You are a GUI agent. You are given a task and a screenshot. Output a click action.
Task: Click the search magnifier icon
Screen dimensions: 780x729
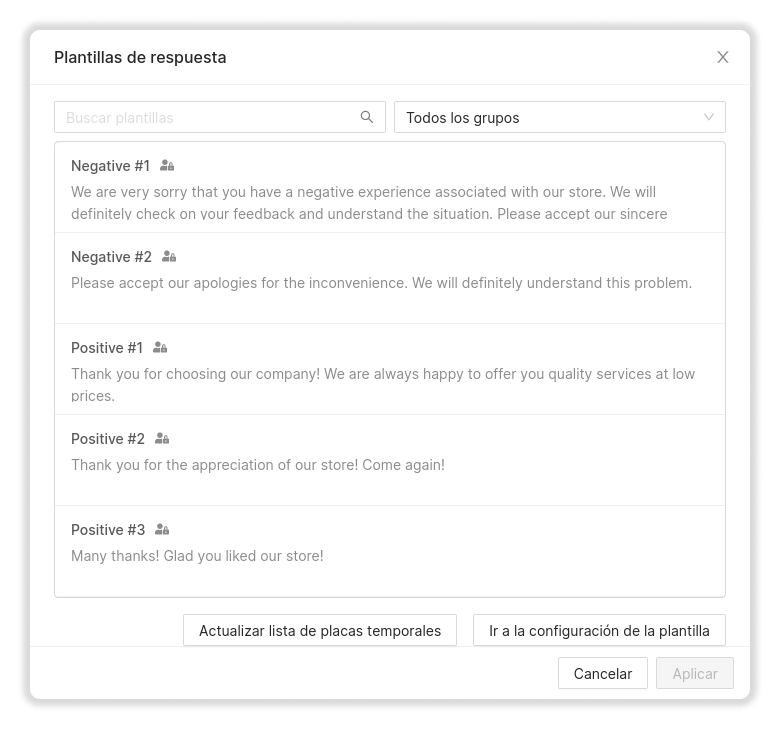click(x=367, y=117)
